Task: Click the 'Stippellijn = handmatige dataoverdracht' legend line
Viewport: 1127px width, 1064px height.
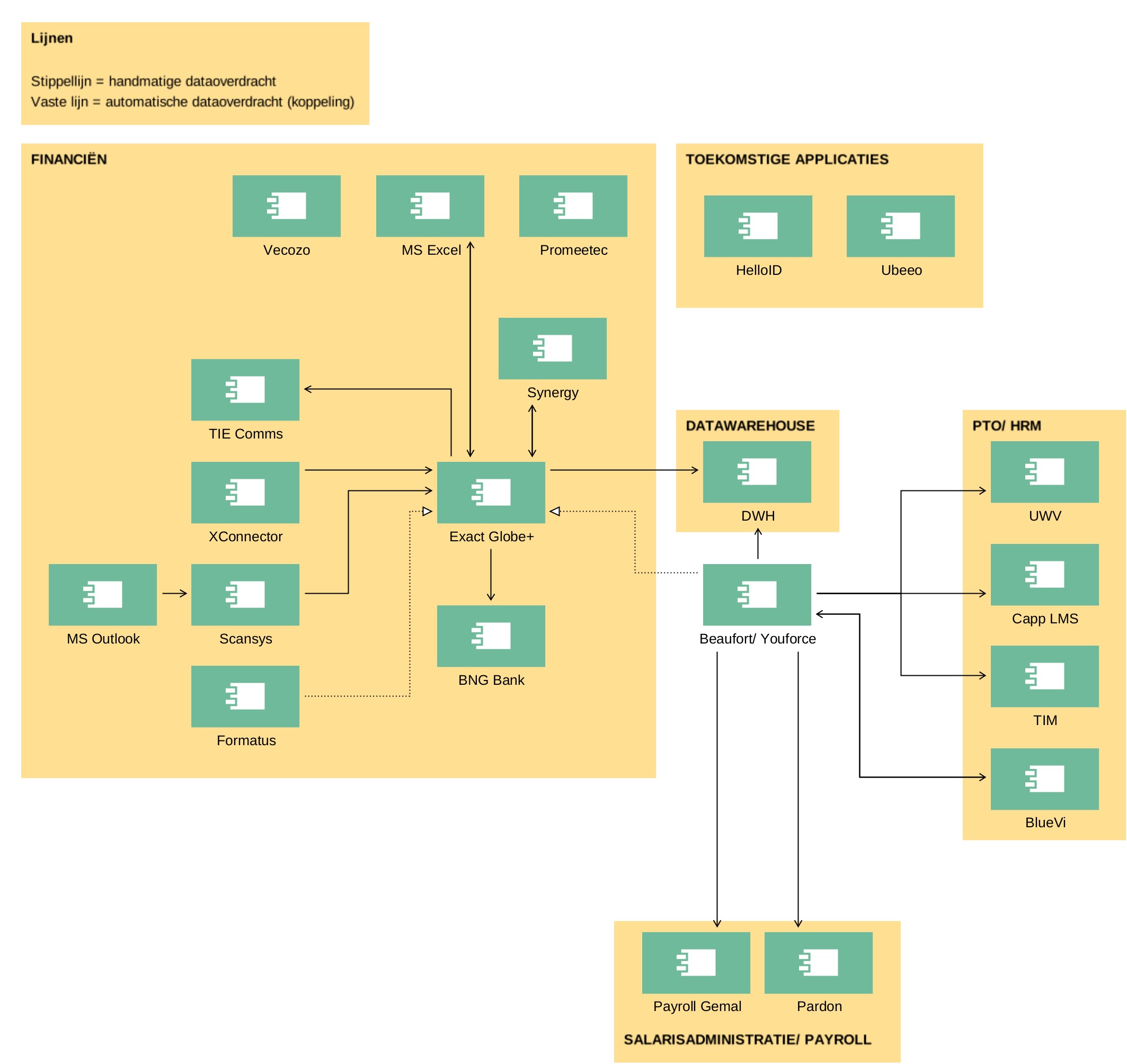Action: (153, 81)
